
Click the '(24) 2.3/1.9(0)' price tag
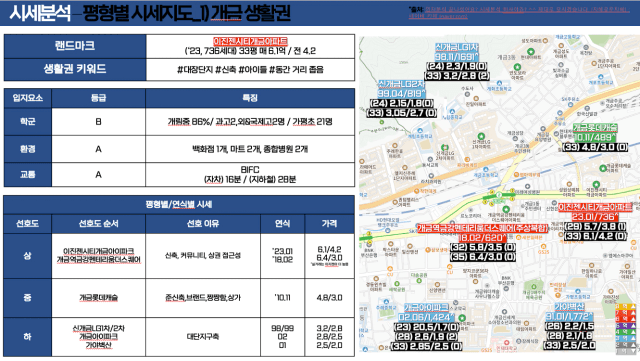pos(457,66)
